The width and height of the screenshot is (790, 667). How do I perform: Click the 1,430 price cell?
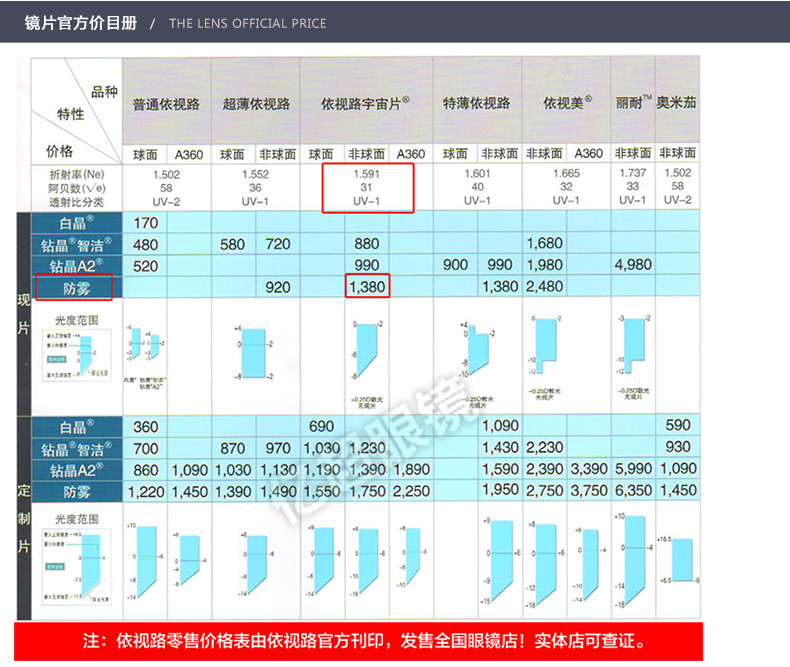(x=500, y=447)
